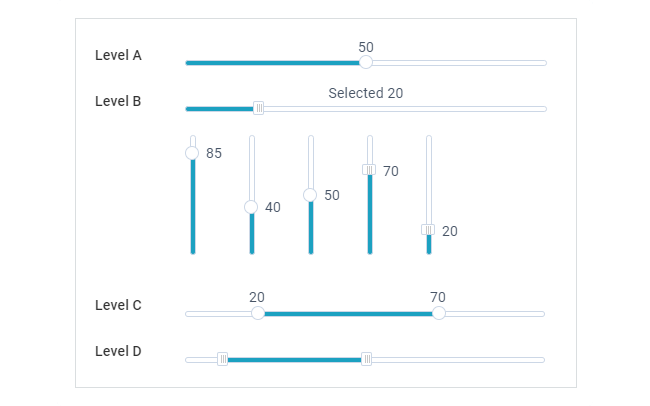Image resolution: width=650 pixels, height=406 pixels.
Task: Click the empty track right of Level B handle
Action: coord(405,109)
